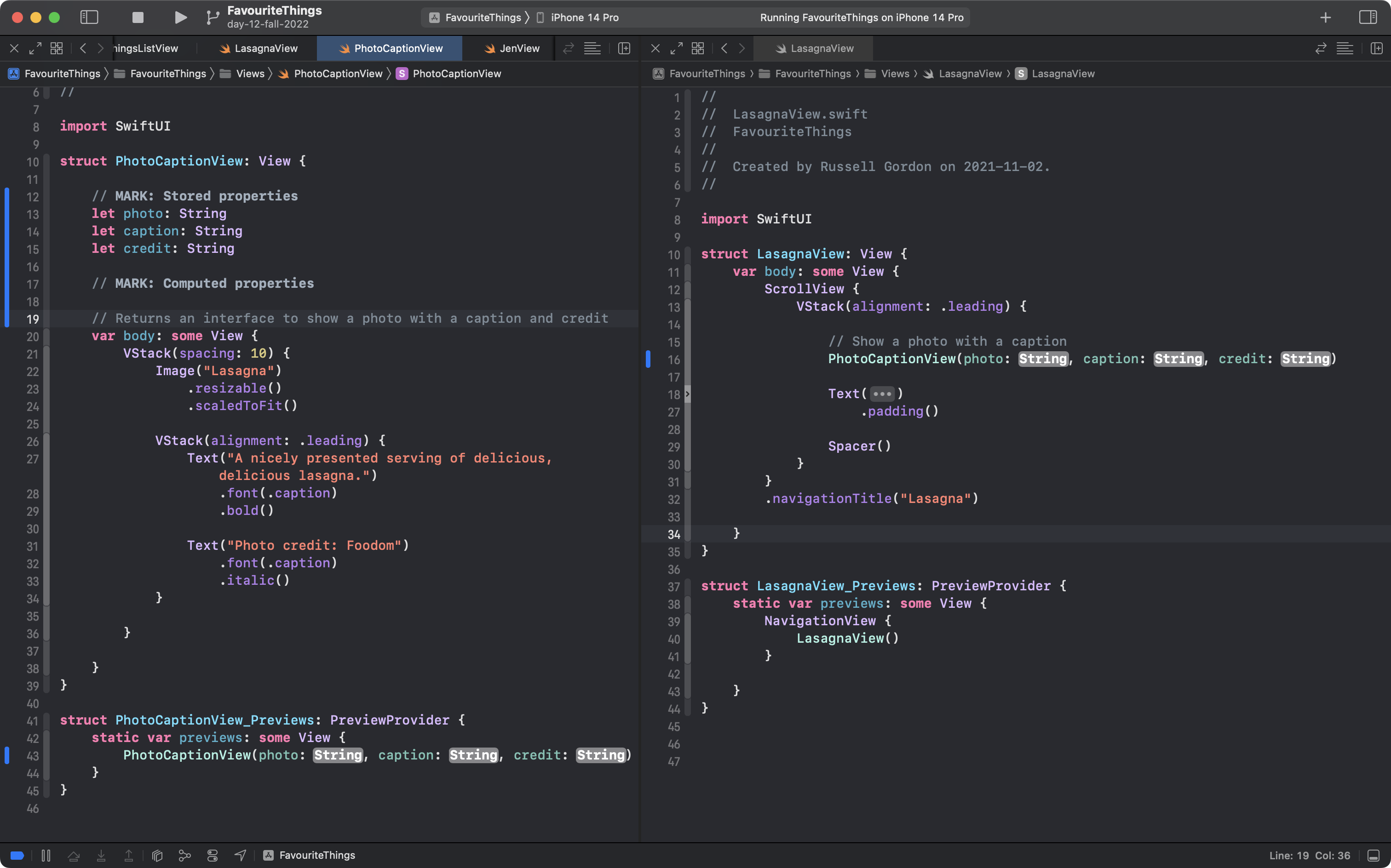This screenshot has width=1391, height=868.
Task: Open the FavouriteThings scheme selector
Action: coord(483,17)
